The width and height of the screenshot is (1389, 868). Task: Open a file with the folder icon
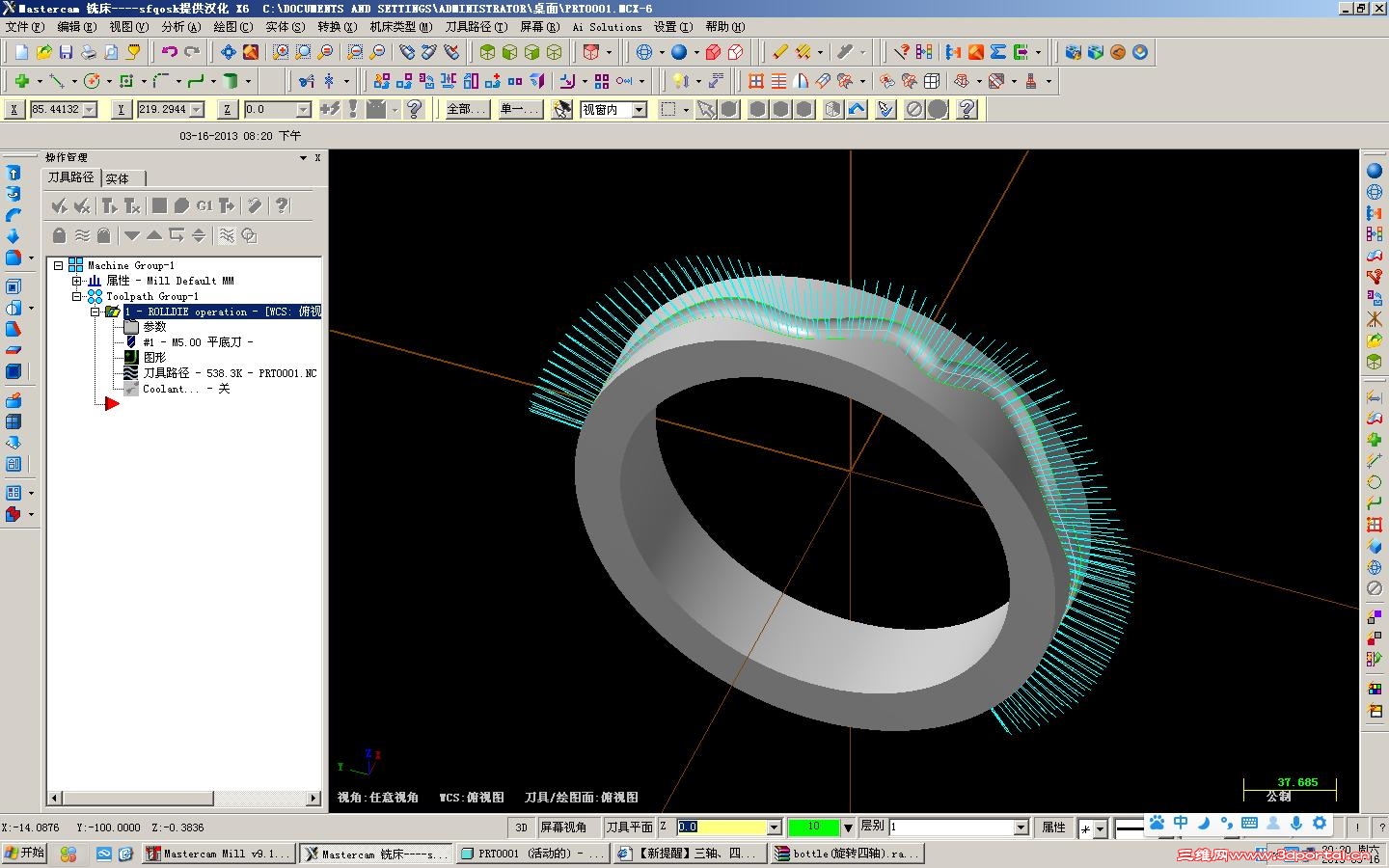coord(43,52)
